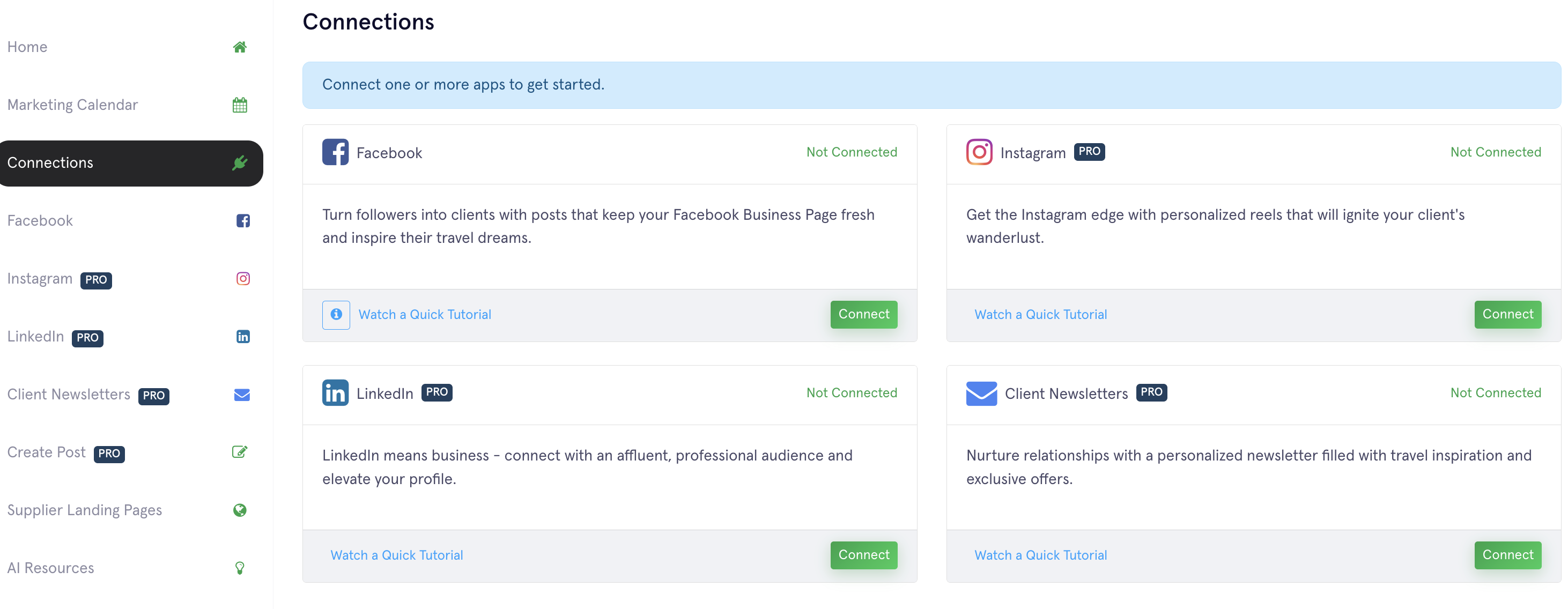This screenshot has height=609, width=1568.
Task: Open LinkedIn's Watch a Quick Tutorial link
Action: (x=396, y=555)
